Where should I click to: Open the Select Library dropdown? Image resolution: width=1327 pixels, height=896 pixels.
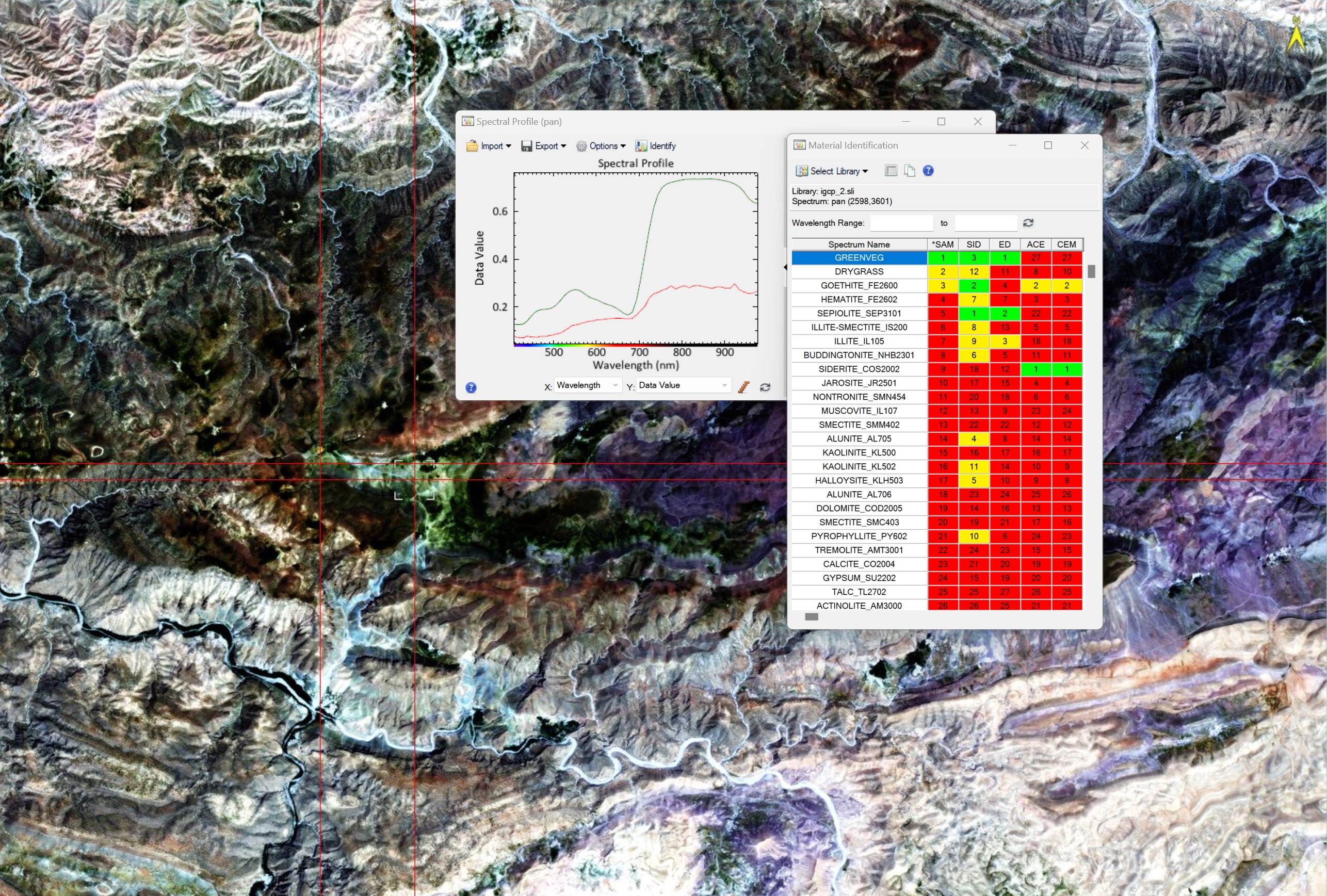pyautogui.click(x=832, y=171)
